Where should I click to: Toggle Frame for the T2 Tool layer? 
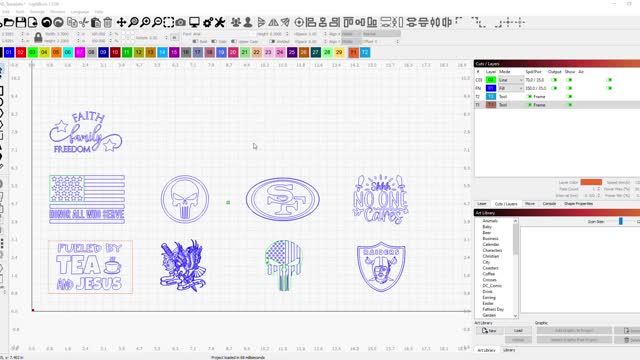(529, 97)
